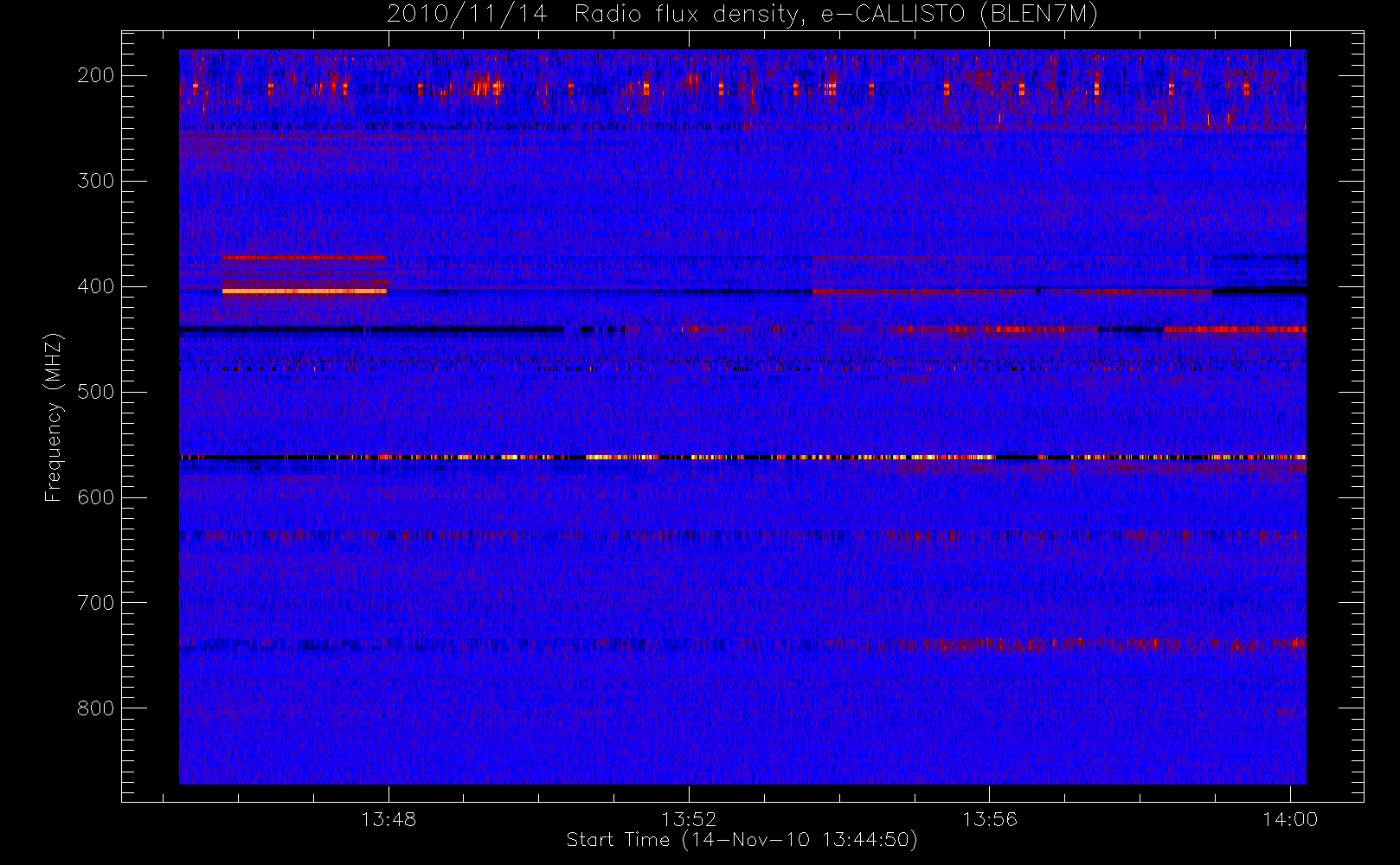Click the 800 frequency tick label

point(95,708)
